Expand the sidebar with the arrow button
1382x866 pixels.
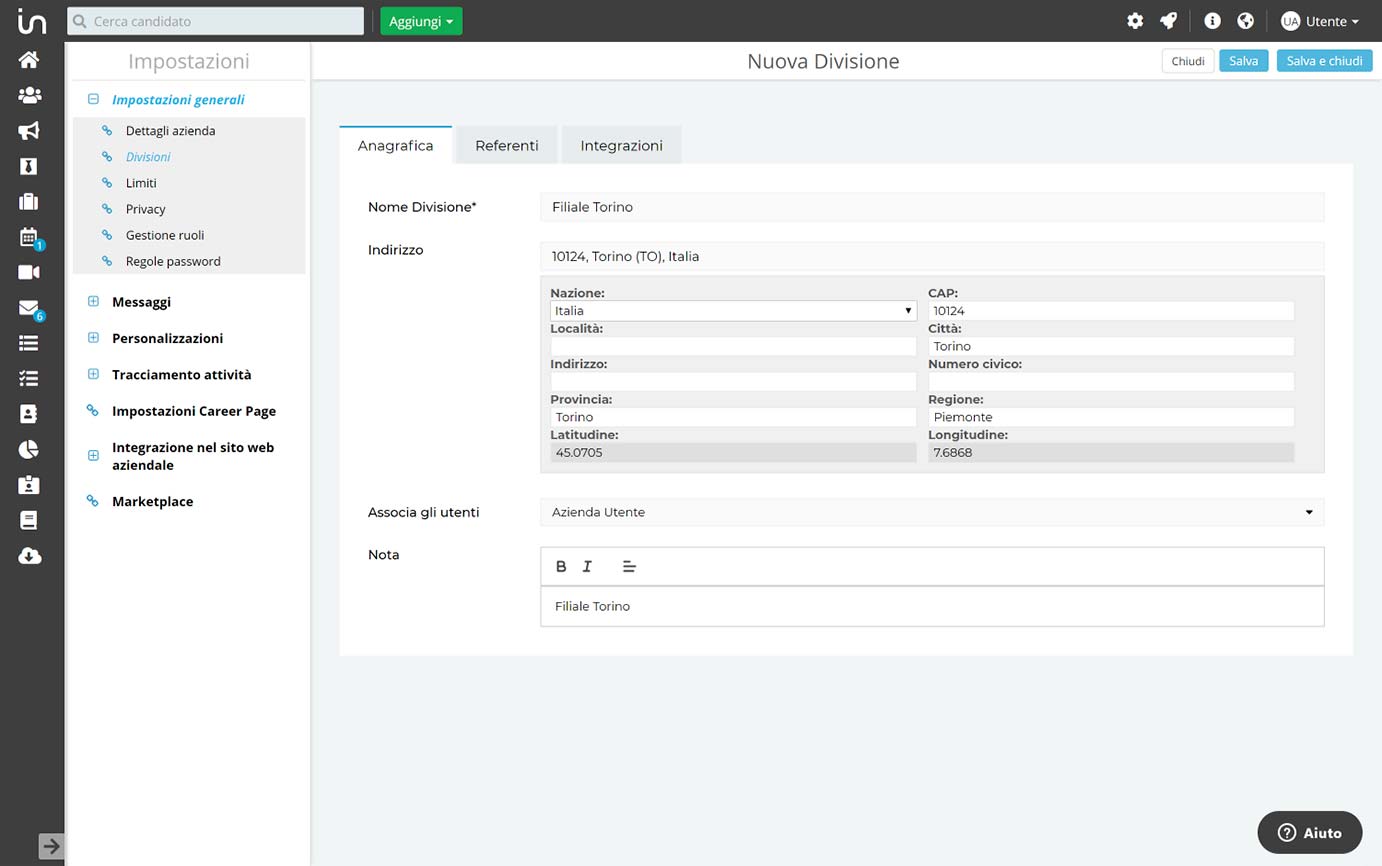(51, 846)
